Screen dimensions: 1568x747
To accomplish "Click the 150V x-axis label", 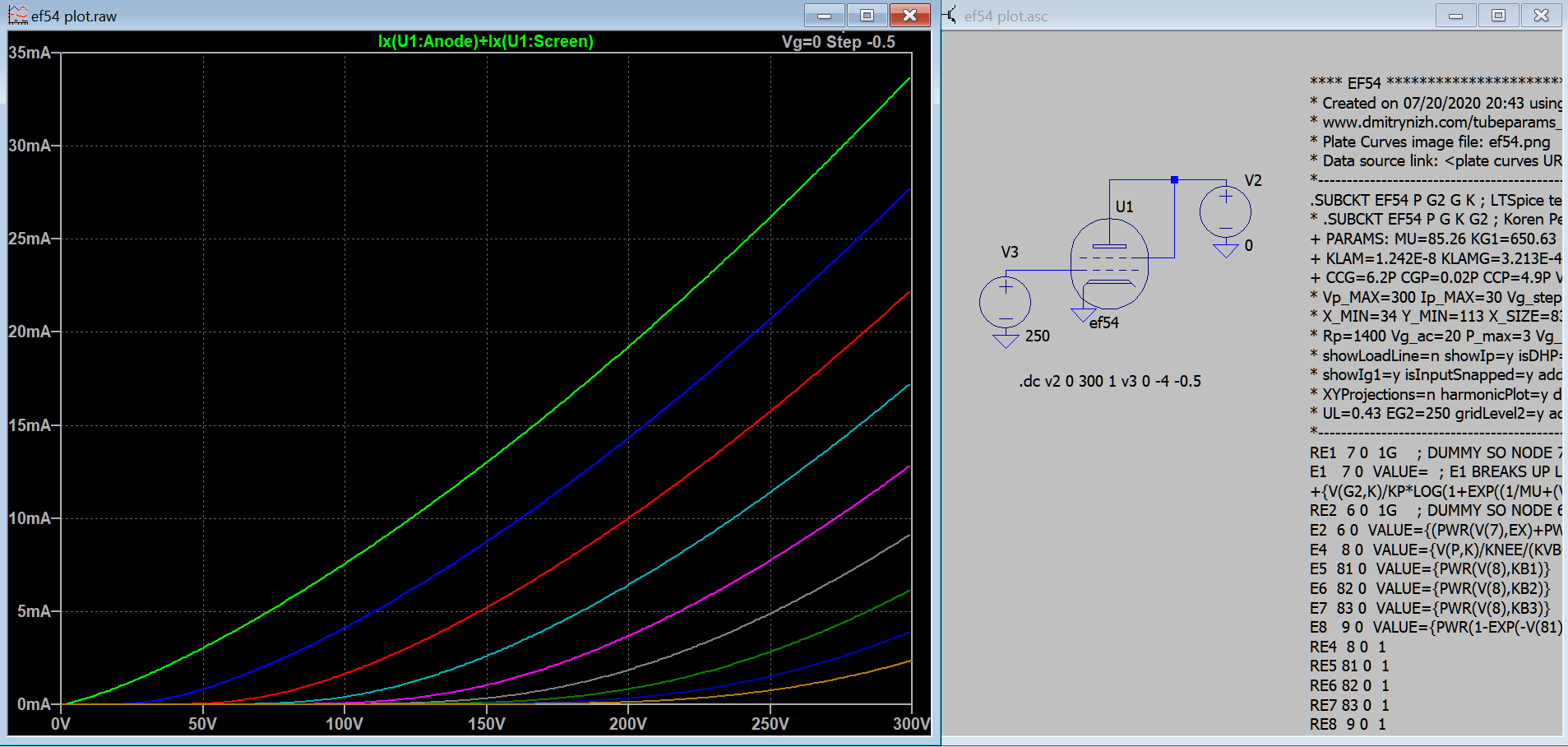I will coord(487,724).
